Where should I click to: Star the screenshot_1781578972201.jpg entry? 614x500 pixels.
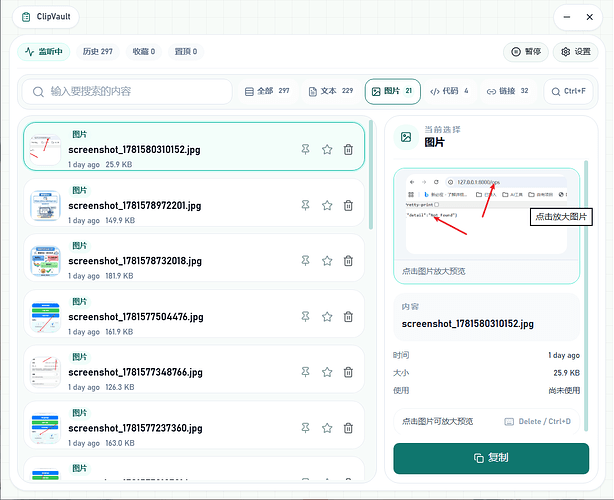(327, 205)
